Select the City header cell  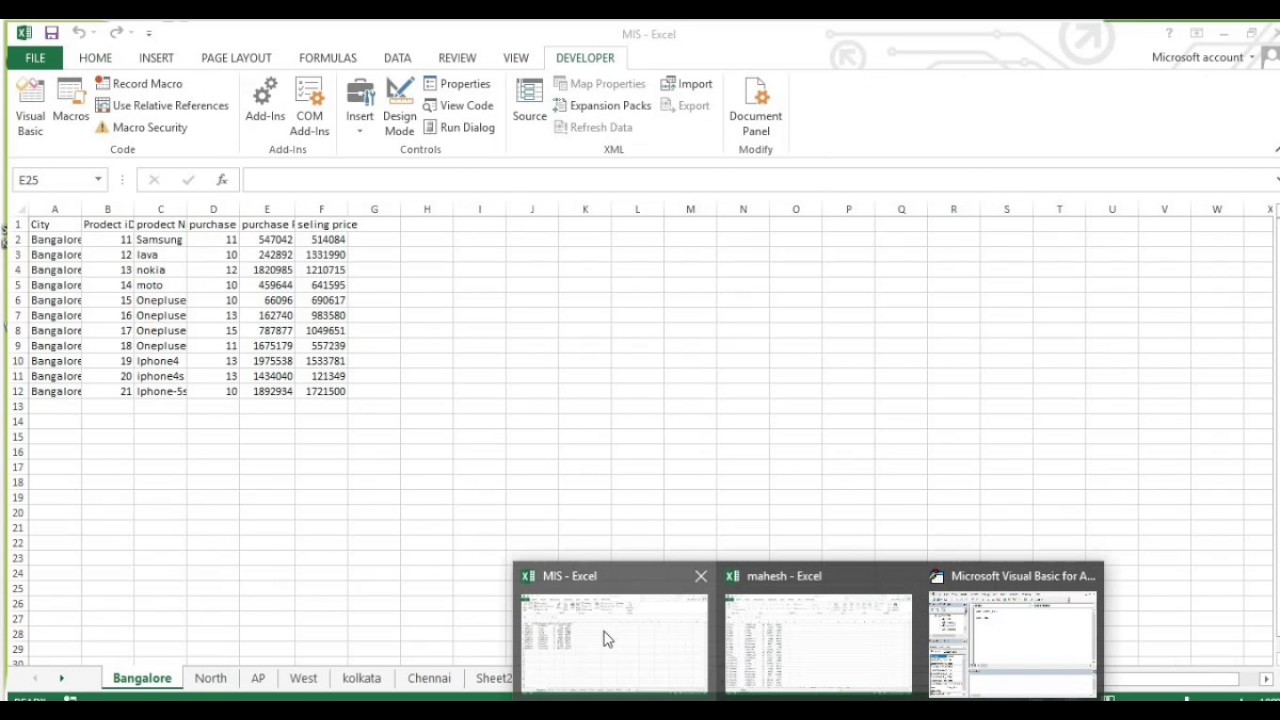tap(55, 225)
